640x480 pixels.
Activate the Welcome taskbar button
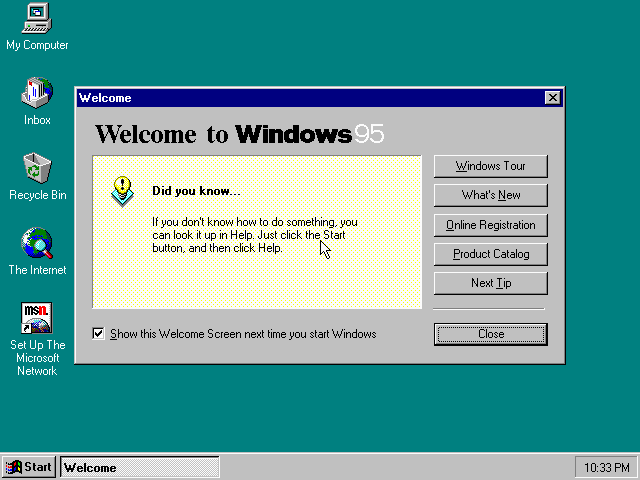pyautogui.click(x=140, y=467)
